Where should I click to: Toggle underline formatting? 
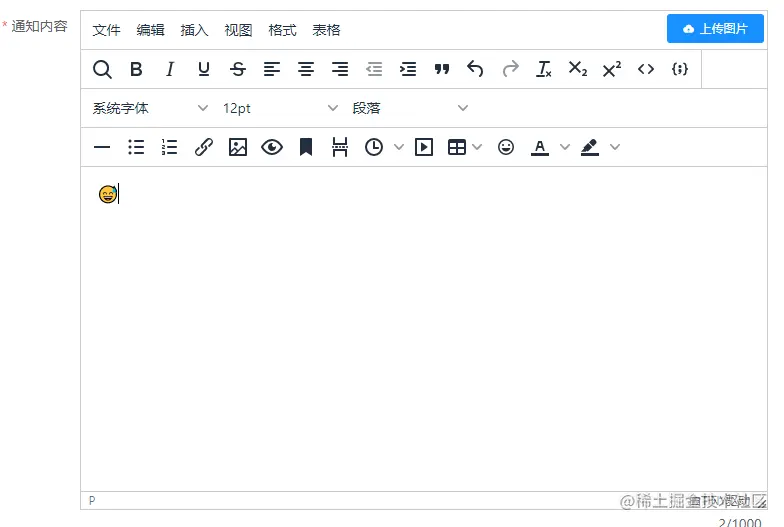204,69
